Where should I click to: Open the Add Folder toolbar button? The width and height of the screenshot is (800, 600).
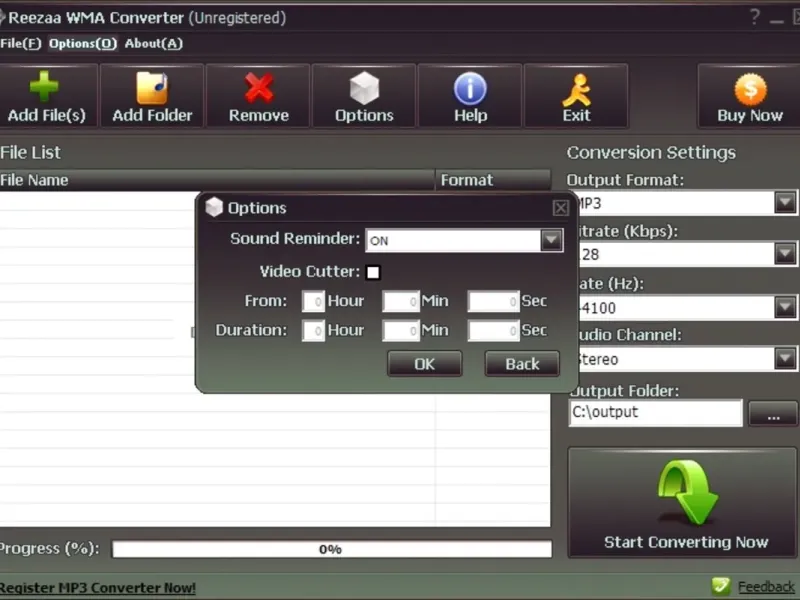(x=152, y=96)
